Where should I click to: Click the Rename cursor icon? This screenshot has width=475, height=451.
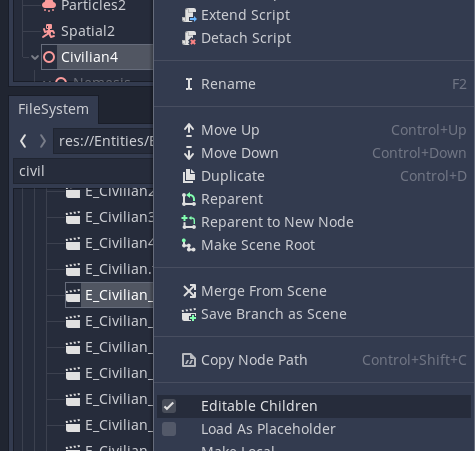tap(189, 84)
